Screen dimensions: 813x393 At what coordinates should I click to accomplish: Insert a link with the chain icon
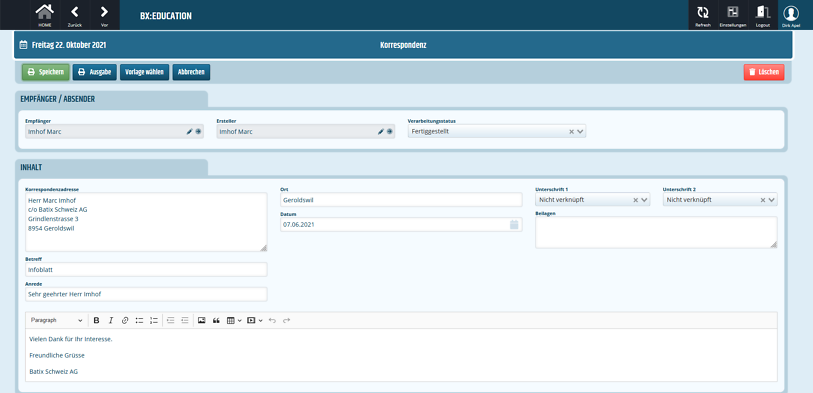[125, 320]
